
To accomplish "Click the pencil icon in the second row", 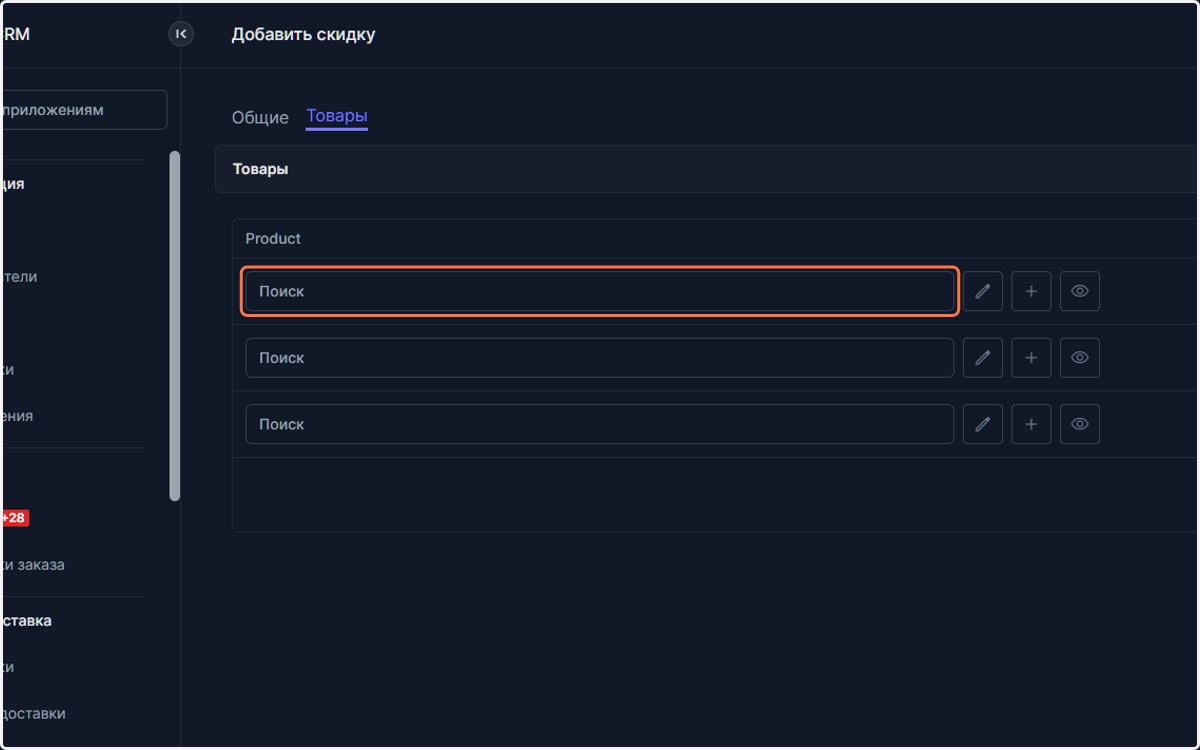I will click(983, 357).
